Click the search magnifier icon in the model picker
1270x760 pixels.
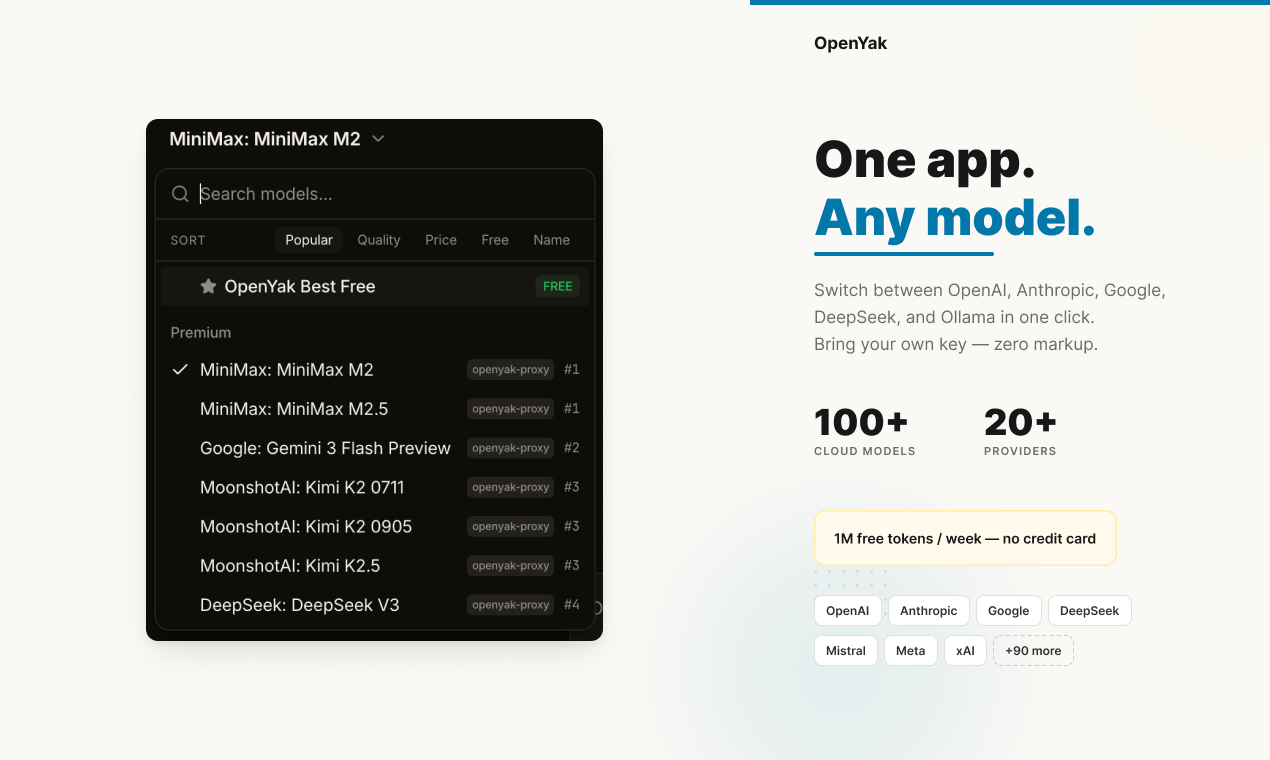tap(181, 193)
